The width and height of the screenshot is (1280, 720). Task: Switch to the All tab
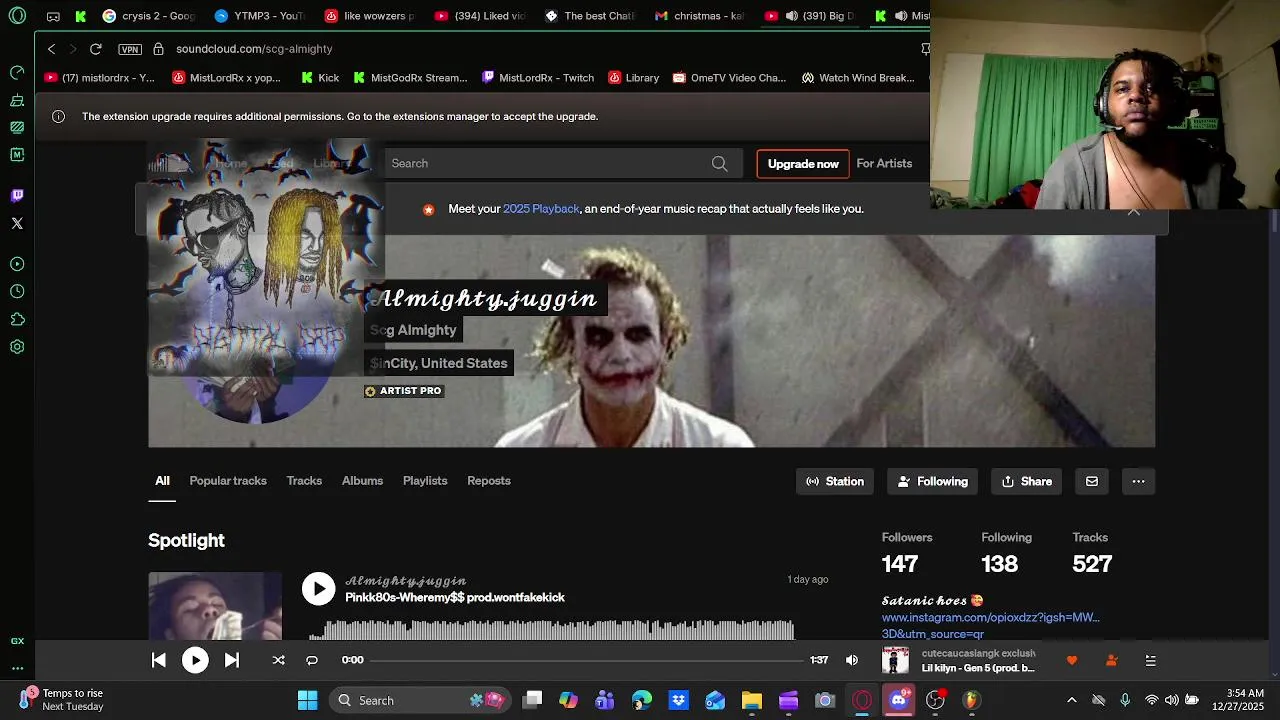[x=162, y=481]
